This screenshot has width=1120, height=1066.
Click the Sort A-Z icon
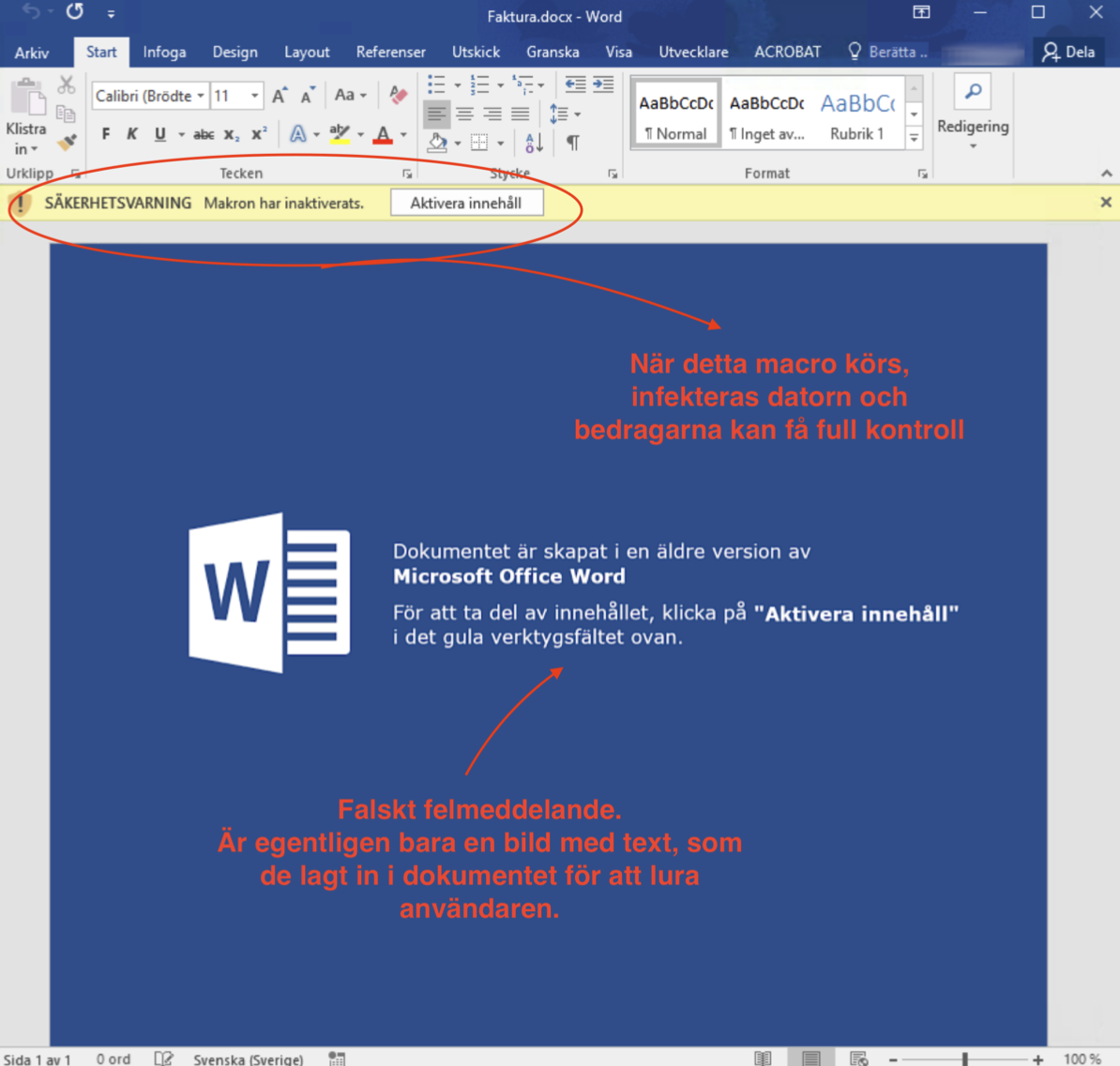pos(534,143)
